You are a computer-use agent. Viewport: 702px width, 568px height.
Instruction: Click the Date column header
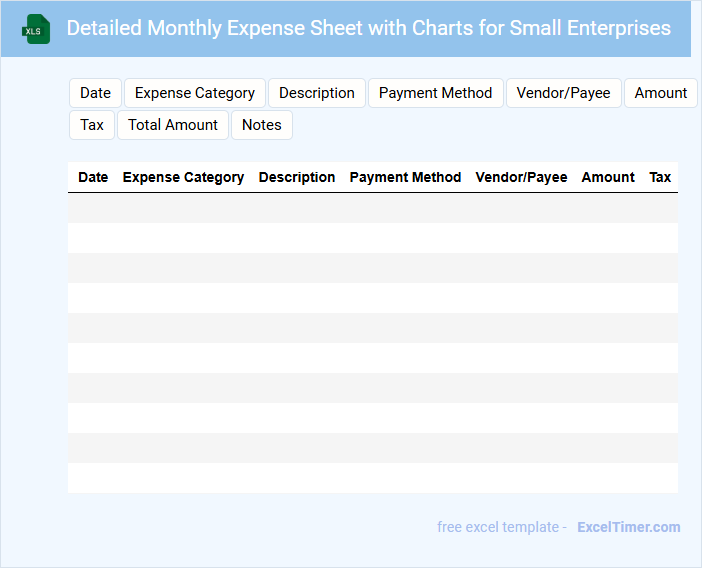93,177
